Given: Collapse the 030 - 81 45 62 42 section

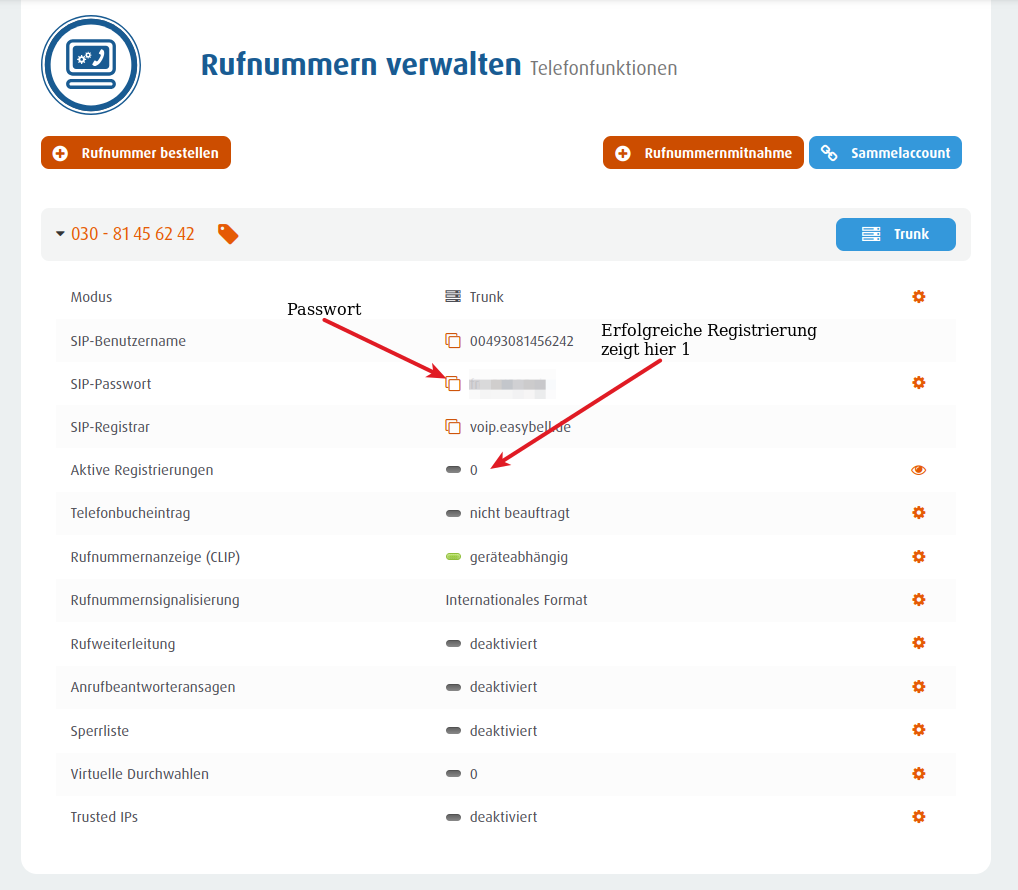Looking at the screenshot, I should click(60, 234).
